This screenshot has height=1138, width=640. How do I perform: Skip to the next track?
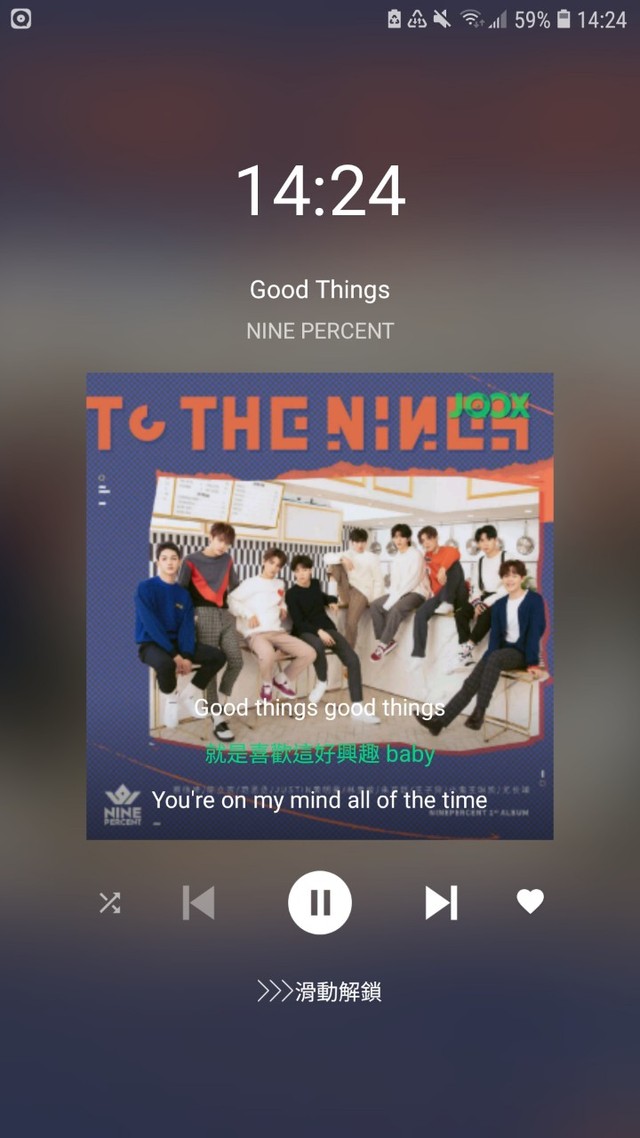[441, 903]
